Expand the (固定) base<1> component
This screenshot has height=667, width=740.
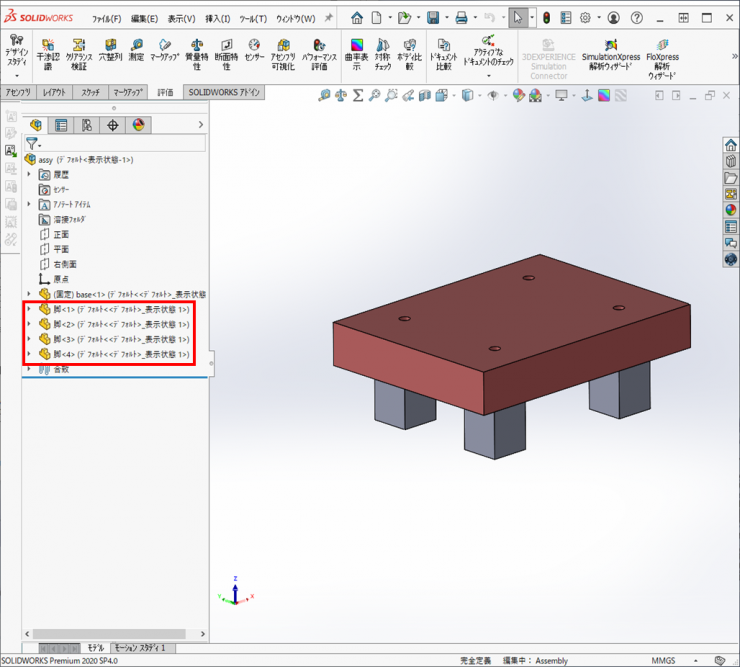click(29, 294)
